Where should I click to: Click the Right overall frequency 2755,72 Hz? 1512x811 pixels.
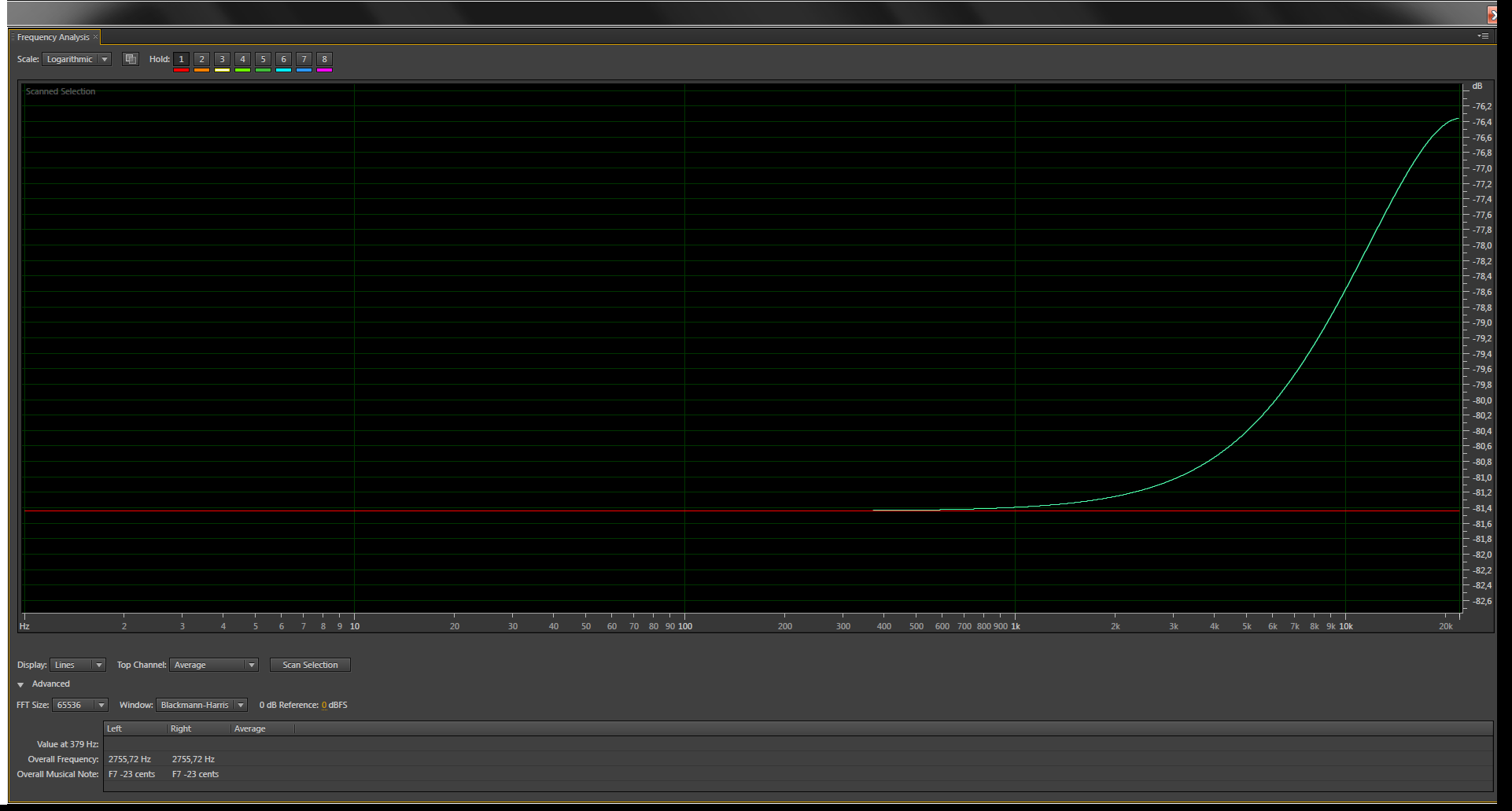(194, 759)
